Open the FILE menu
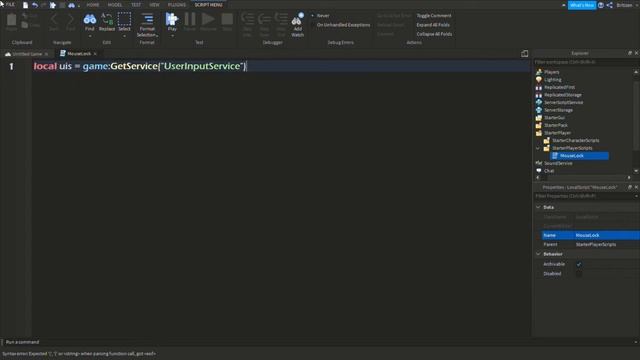Image resolution: width=640 pixels, height=360 pixels. coord(10,4)
